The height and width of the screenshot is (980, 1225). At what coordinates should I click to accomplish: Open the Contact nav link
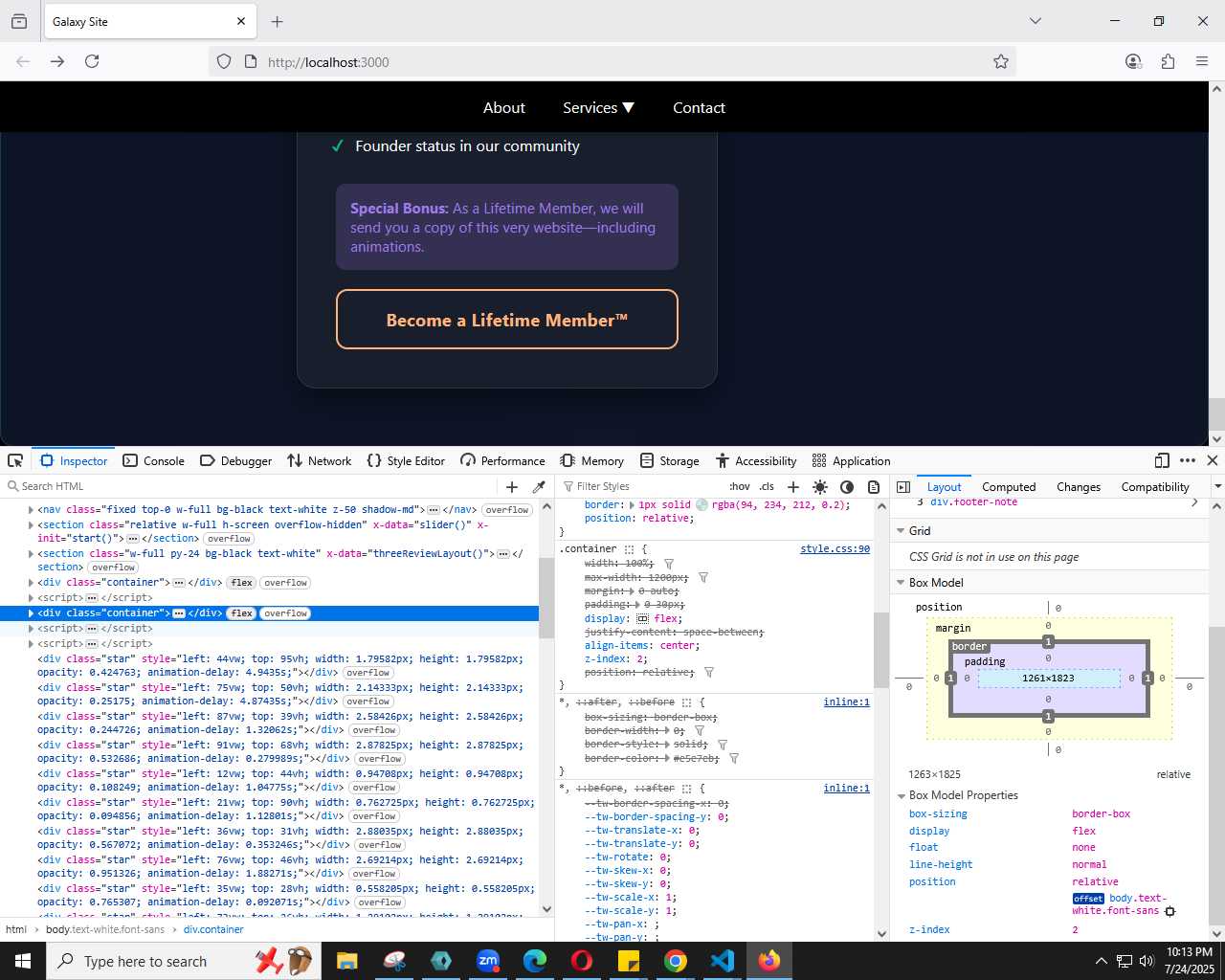699,108
